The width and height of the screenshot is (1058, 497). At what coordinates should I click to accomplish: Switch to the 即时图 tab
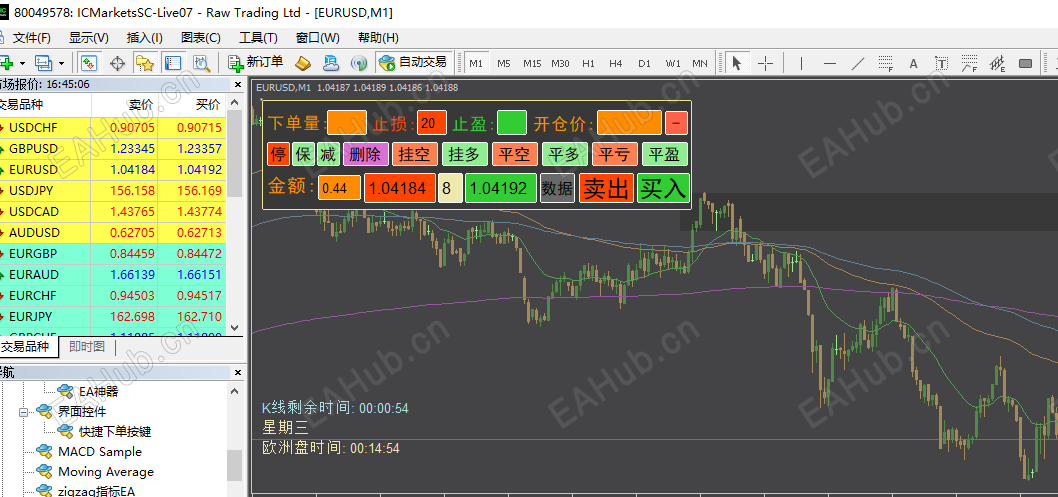pyautogui.click(x=87, y=347)
